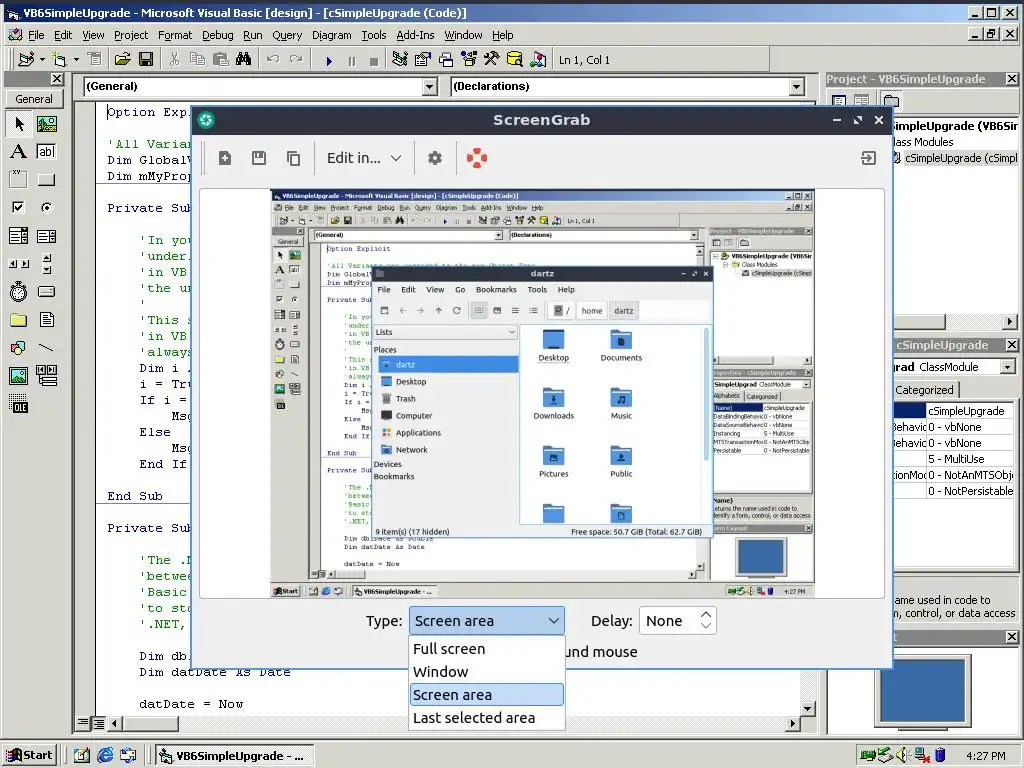
Task: Click the code window scroll down arrow
Action: [807, 709]
